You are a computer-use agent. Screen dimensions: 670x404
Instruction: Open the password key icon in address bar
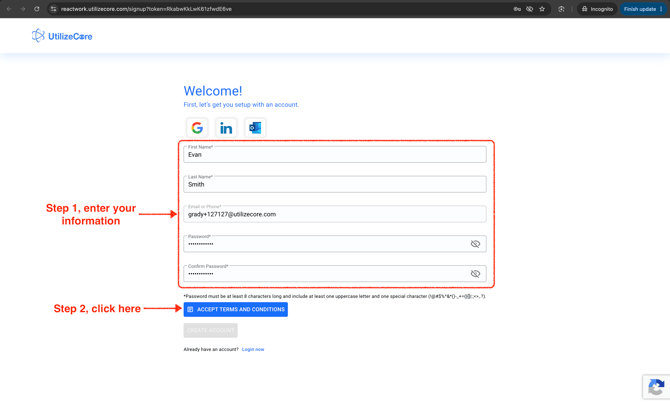tap(517, 9)
